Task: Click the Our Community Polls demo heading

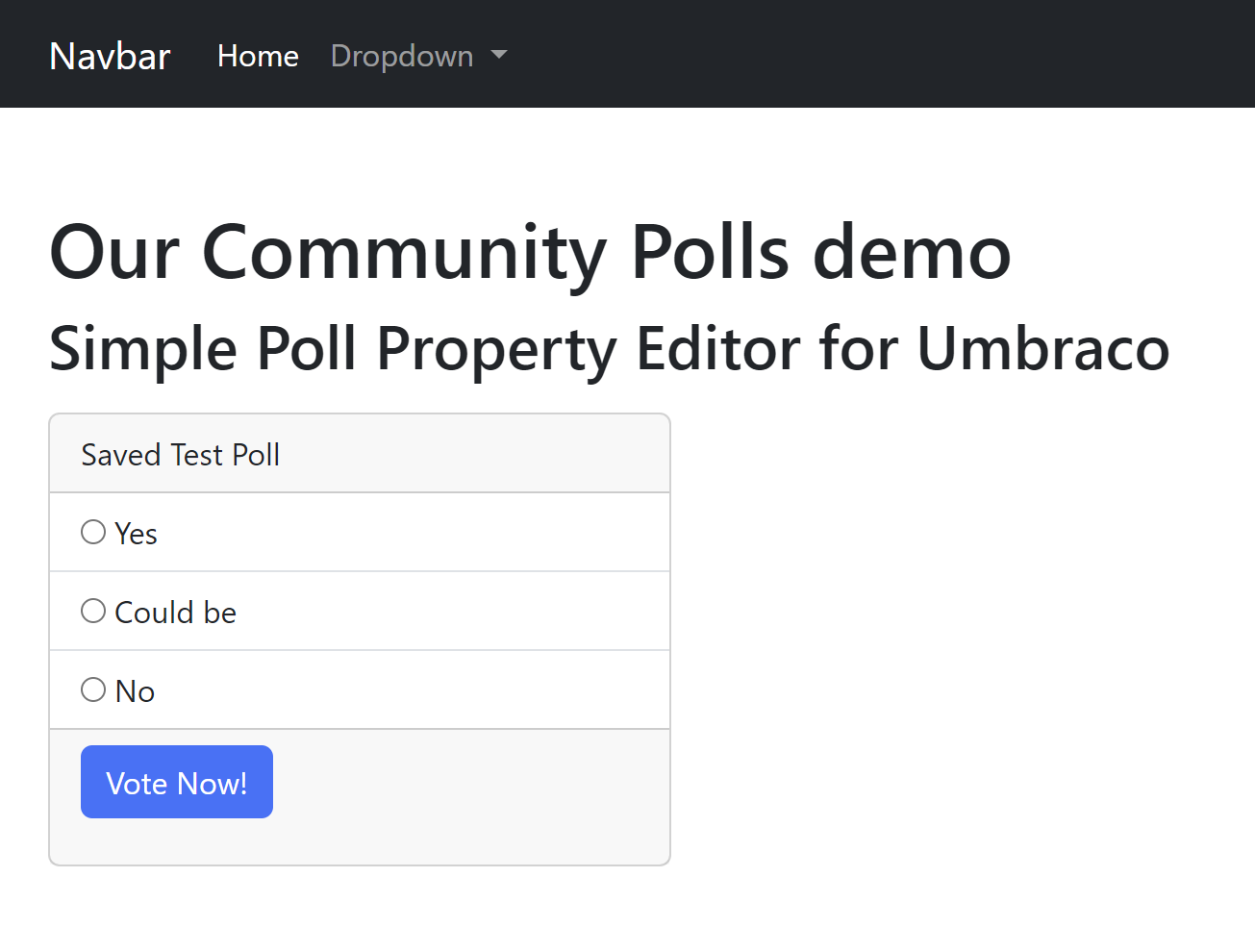Action: (x=530, y=252)
